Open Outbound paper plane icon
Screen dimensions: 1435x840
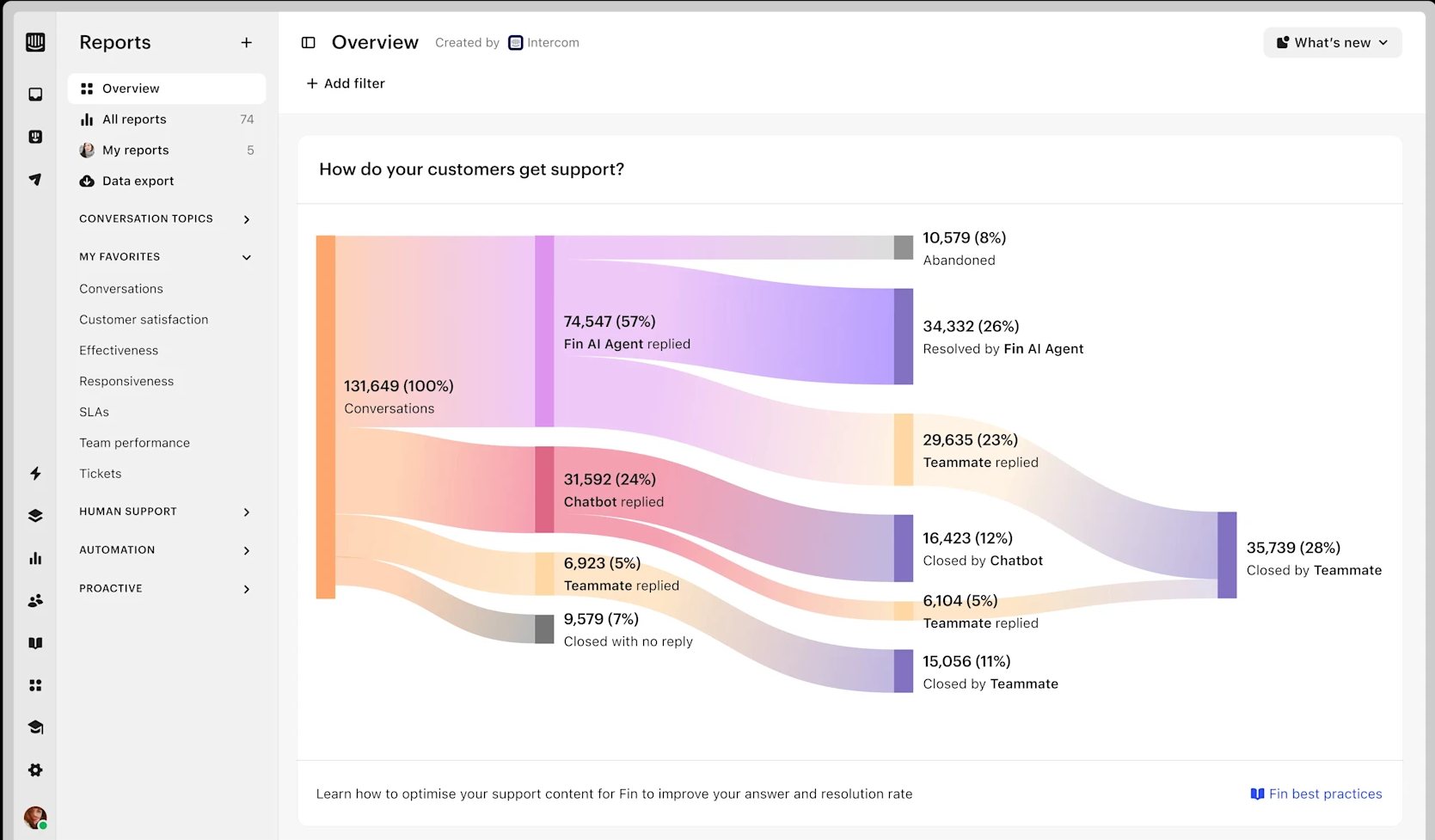35,180
